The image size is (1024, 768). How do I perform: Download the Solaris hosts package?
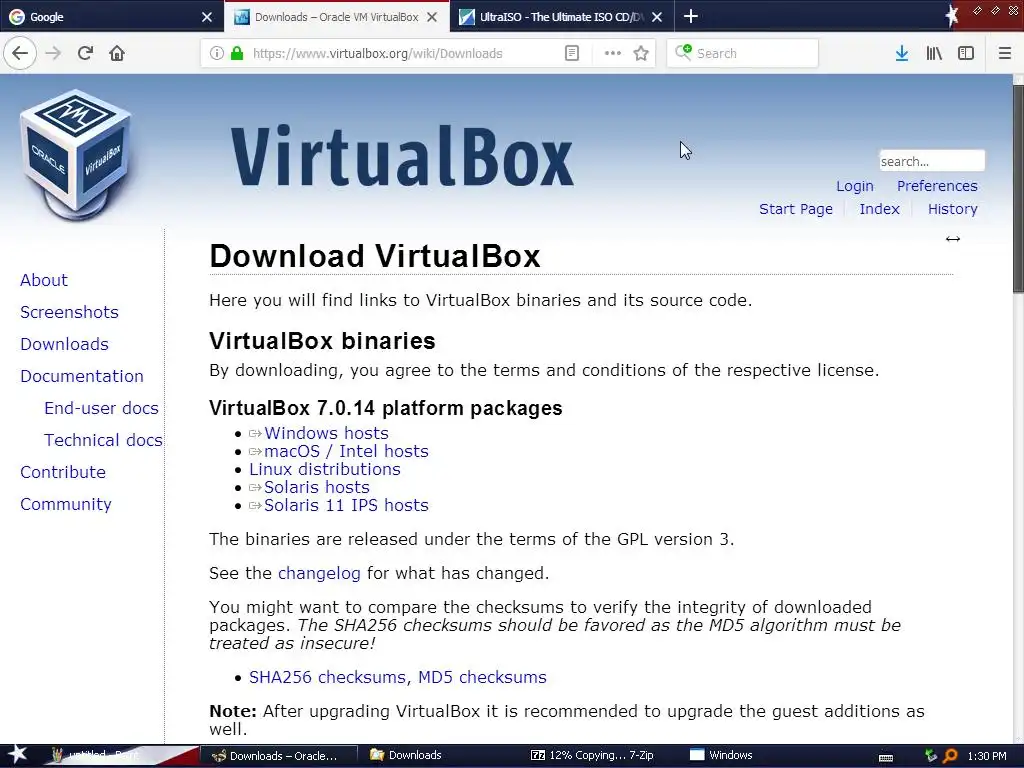coord(317,487)
